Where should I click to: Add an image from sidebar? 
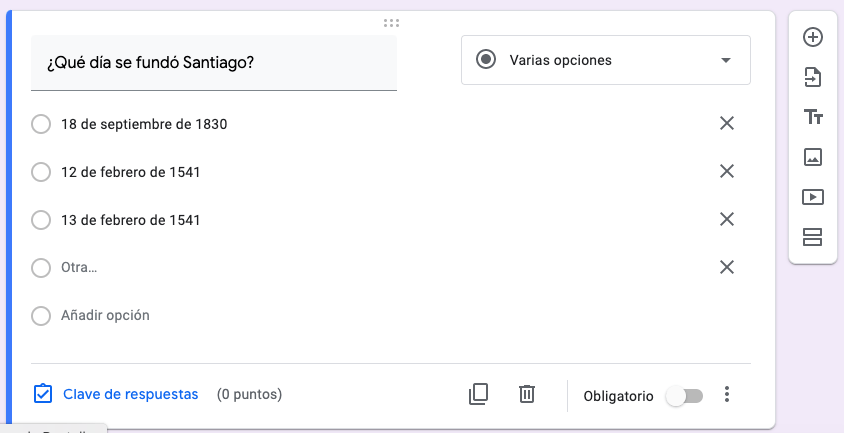(x=813, y=157)
